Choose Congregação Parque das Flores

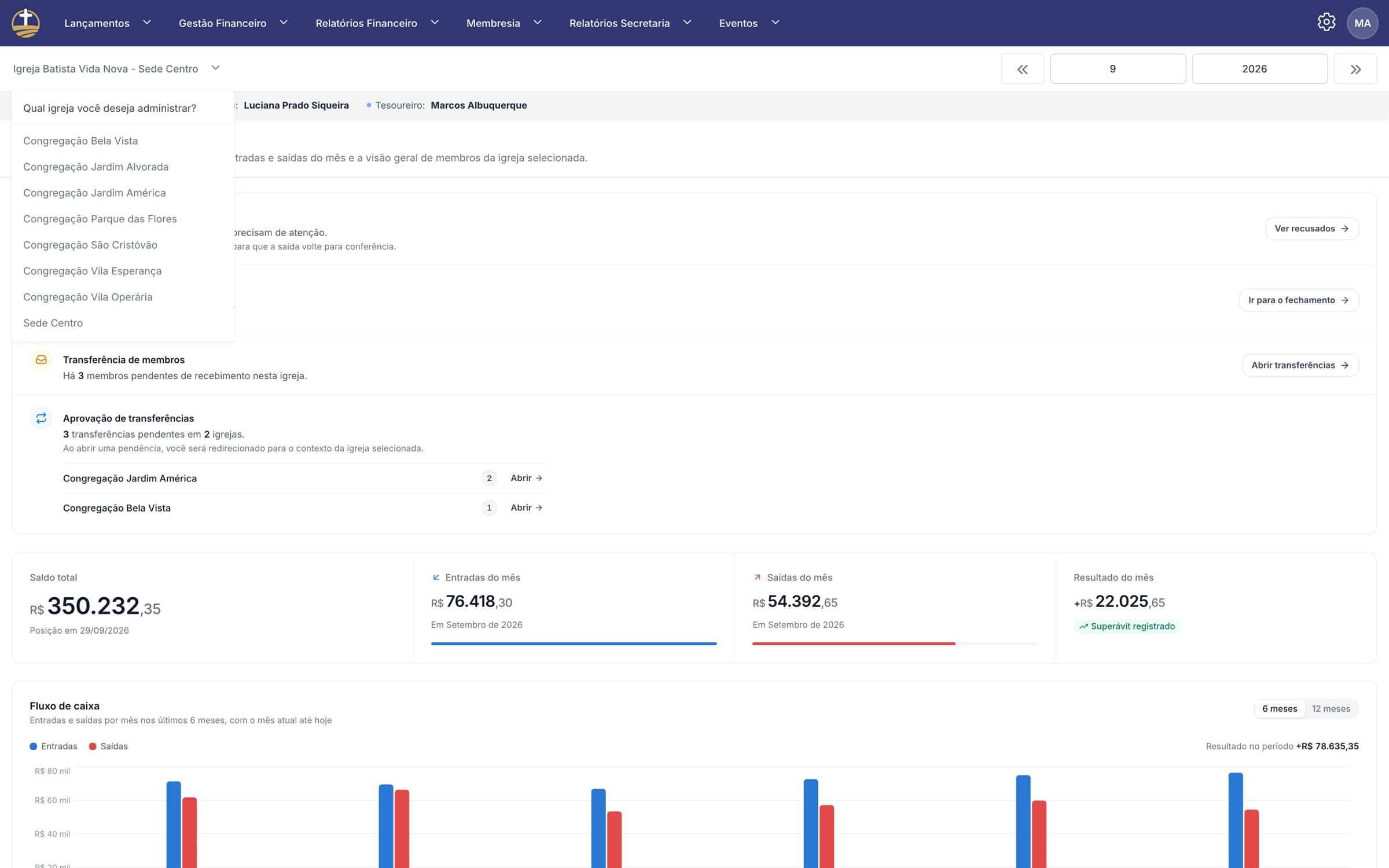point(123,219)
